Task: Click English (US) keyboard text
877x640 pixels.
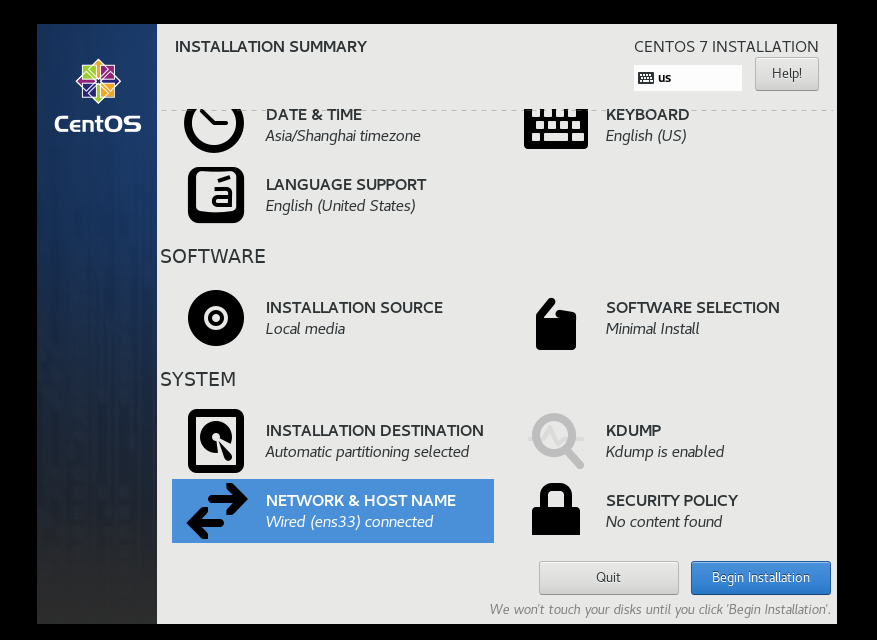Action: (646, 136)
